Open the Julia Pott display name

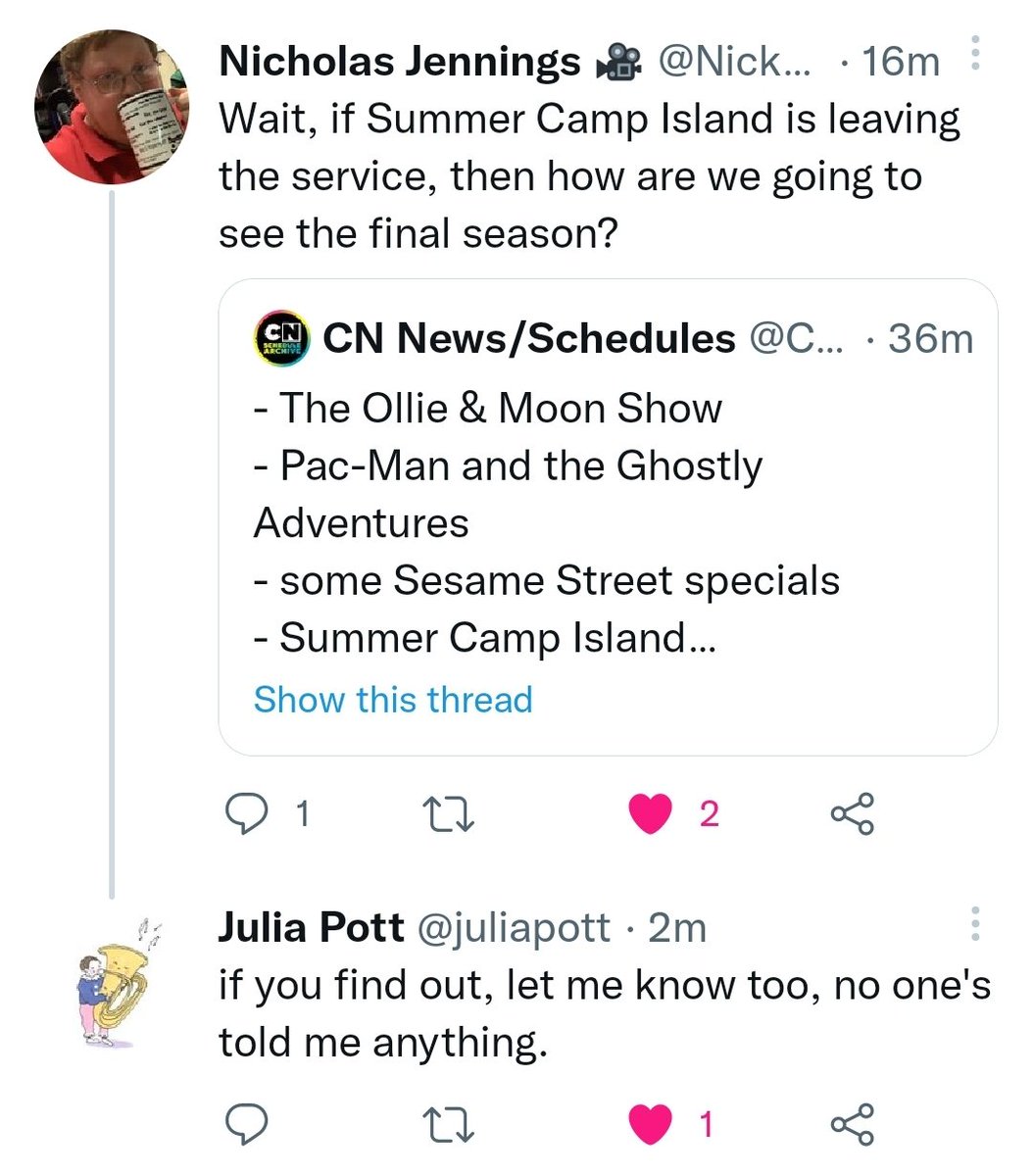pos(311,927)
